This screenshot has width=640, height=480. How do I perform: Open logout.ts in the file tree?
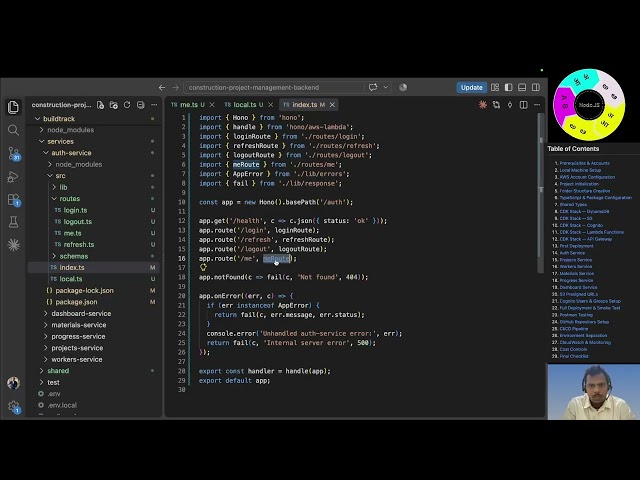(78, 222)
